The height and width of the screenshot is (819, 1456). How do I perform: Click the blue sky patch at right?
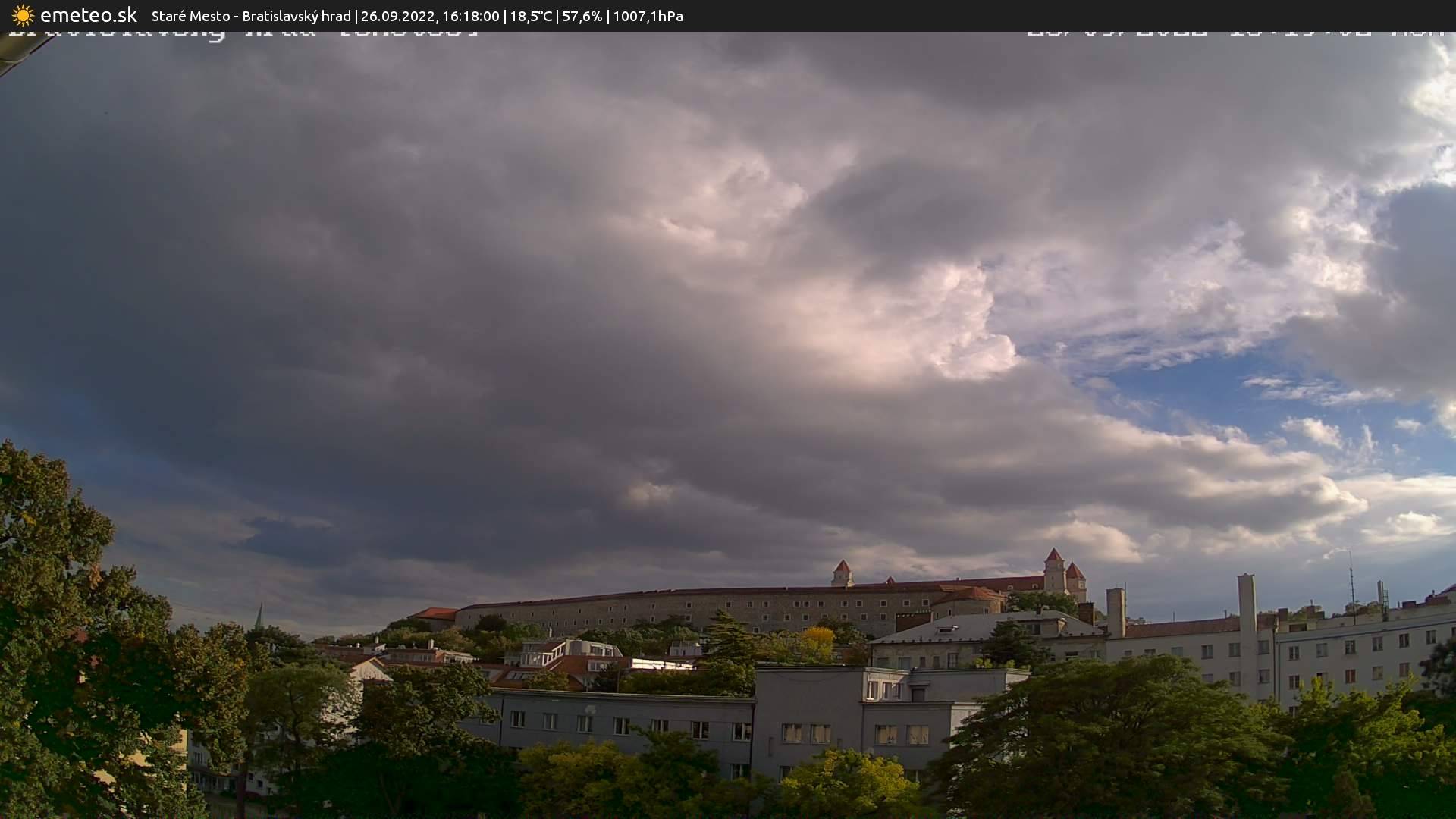(1213, 394)
